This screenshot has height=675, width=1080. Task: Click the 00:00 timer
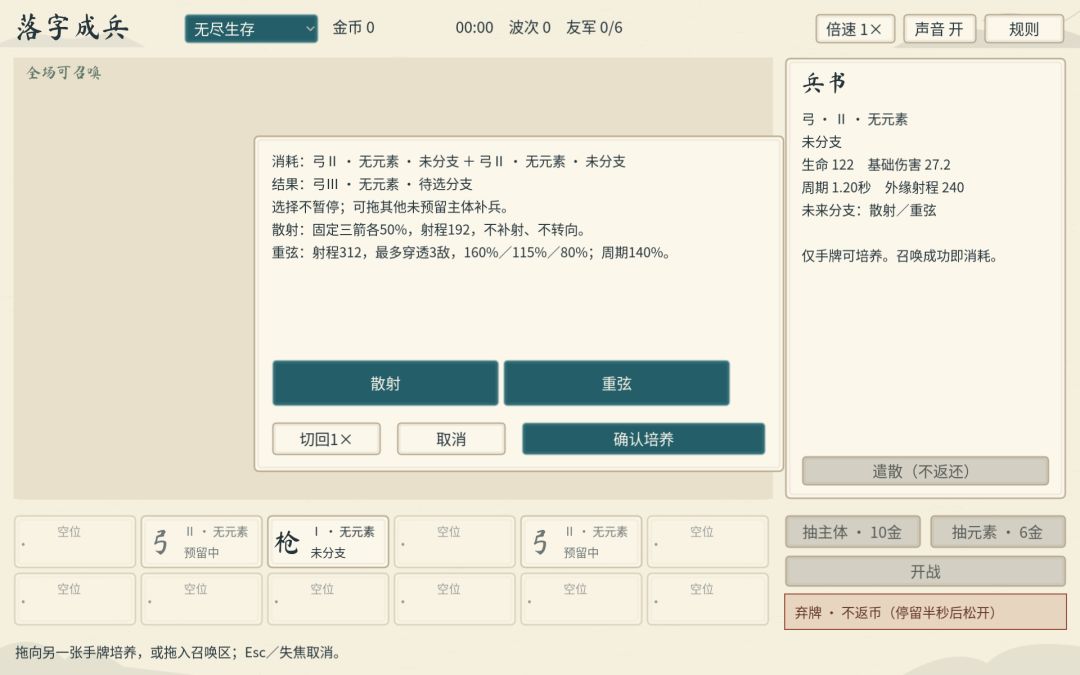point(474,28)
